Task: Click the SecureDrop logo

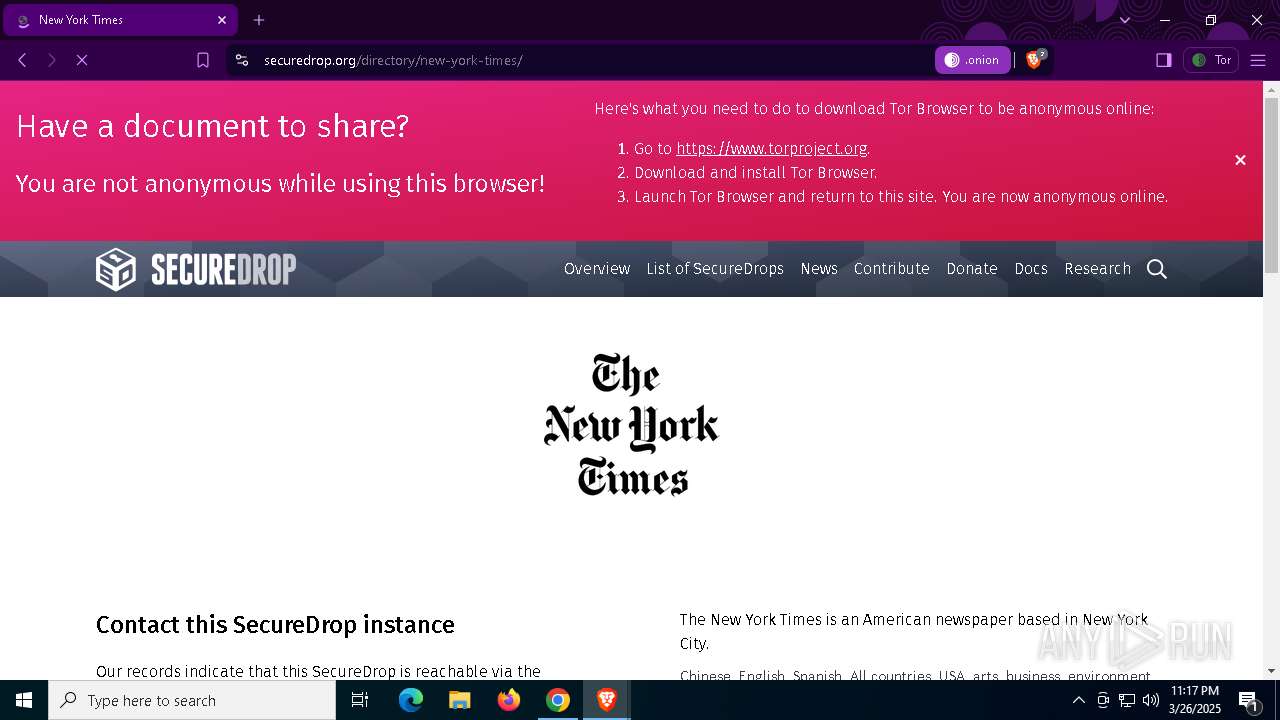Action: pyautogui.click(x=196, y=269)
